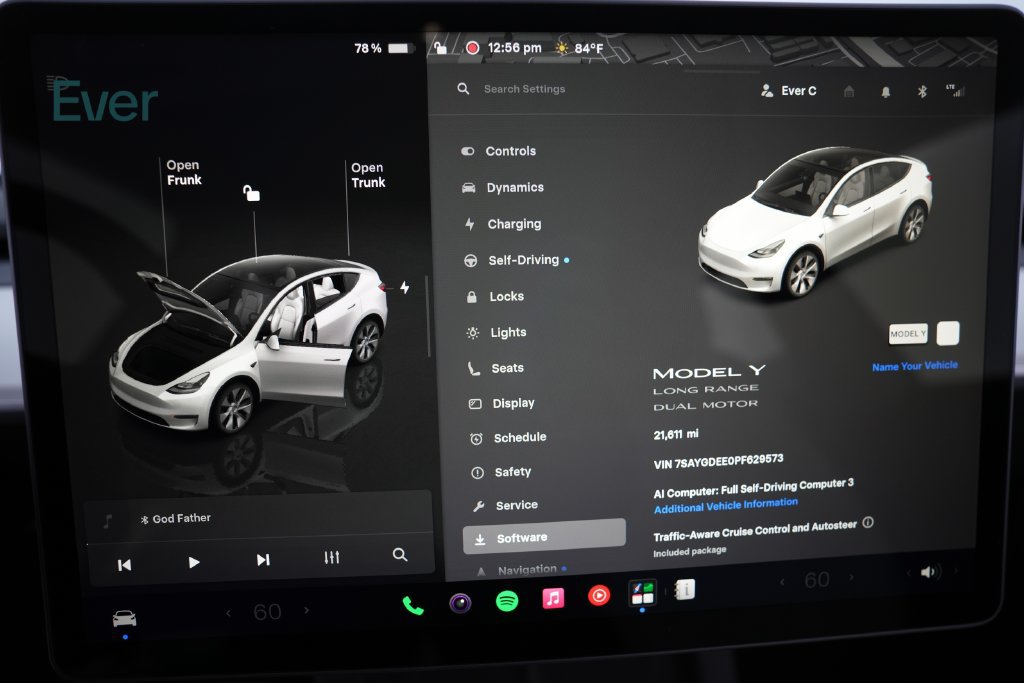Tap the music note album placeholder
This screenshot has width=1024, height=683.
(x=108, y=520)
